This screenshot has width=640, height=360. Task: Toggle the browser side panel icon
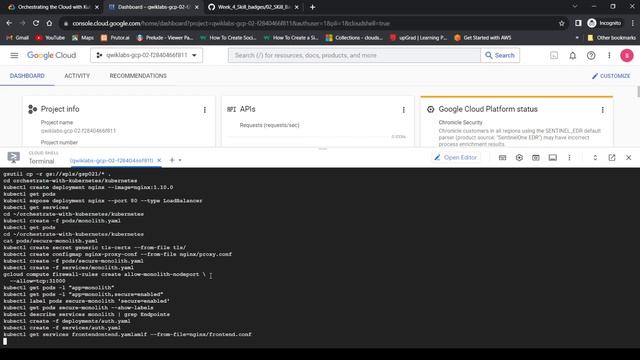(x=578, y=23)
